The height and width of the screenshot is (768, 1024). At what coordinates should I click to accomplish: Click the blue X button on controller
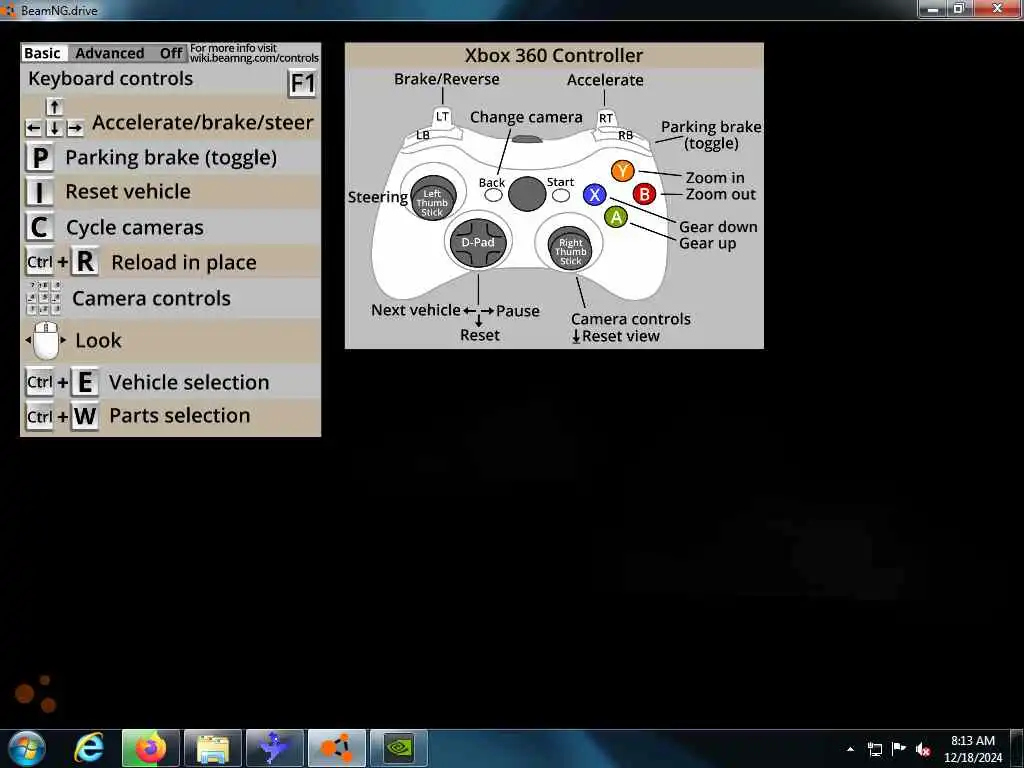[x=594, y=194]
